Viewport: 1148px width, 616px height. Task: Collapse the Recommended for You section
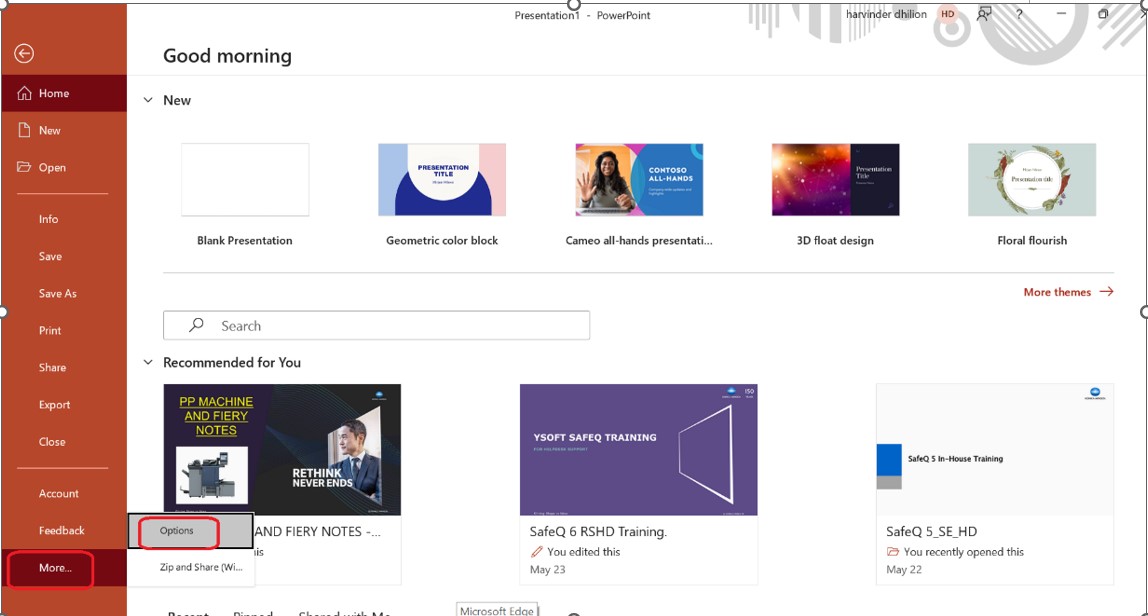coord(148,362)
